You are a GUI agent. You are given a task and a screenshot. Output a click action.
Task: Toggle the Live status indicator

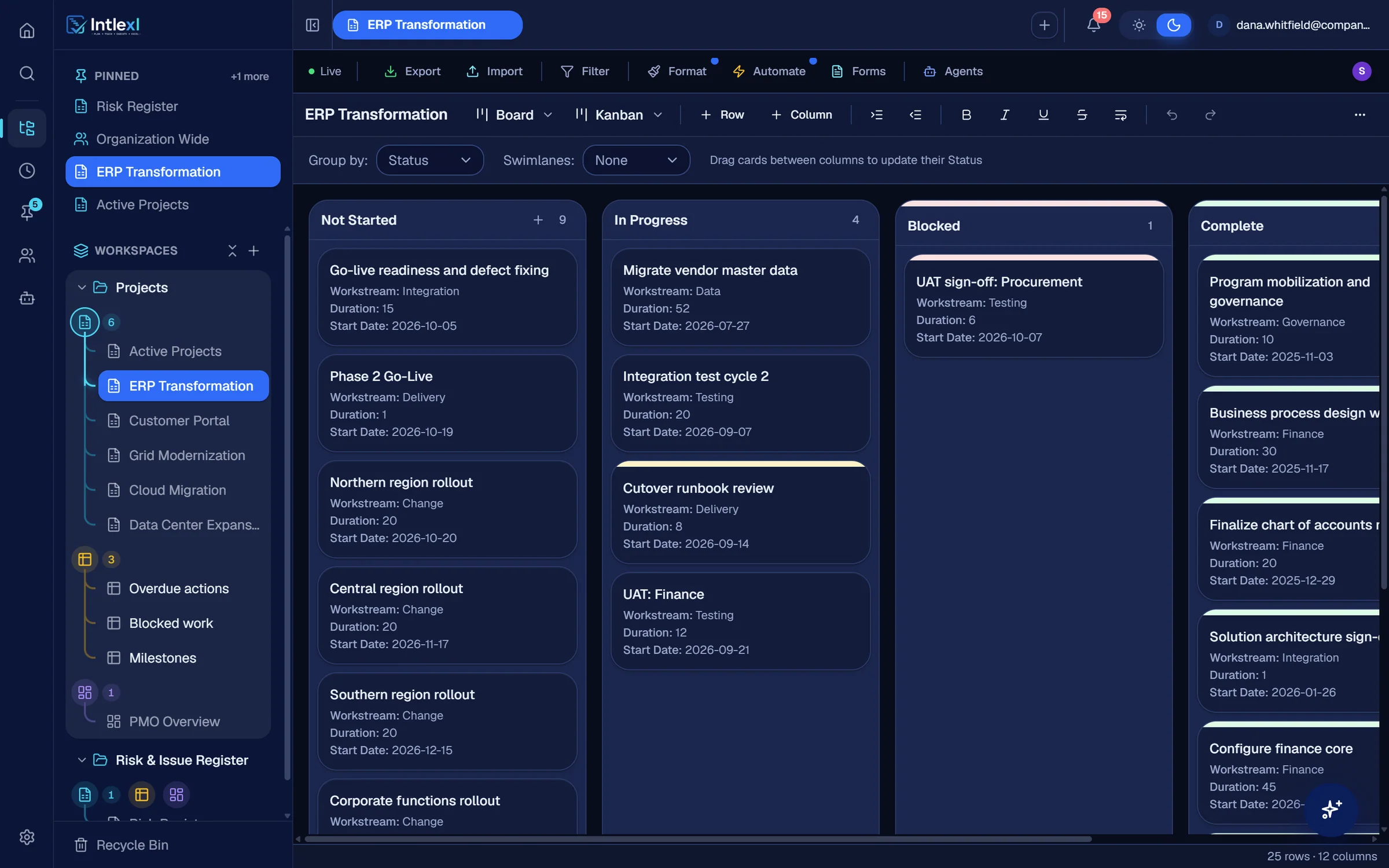(325, 71)
